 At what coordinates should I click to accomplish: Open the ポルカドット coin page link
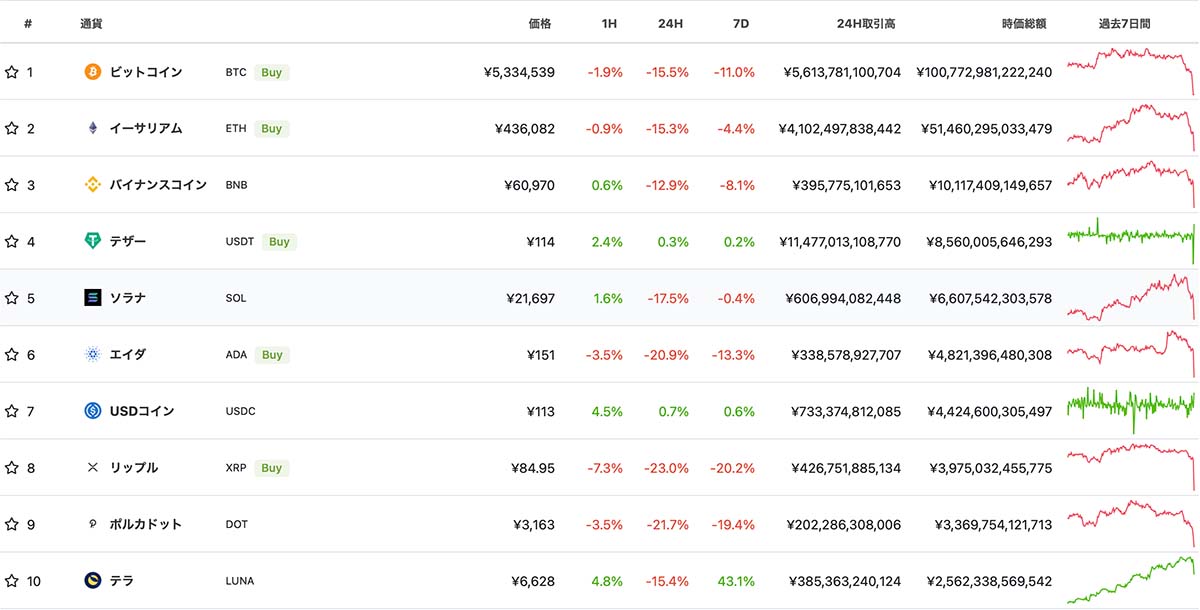(146, 524)
